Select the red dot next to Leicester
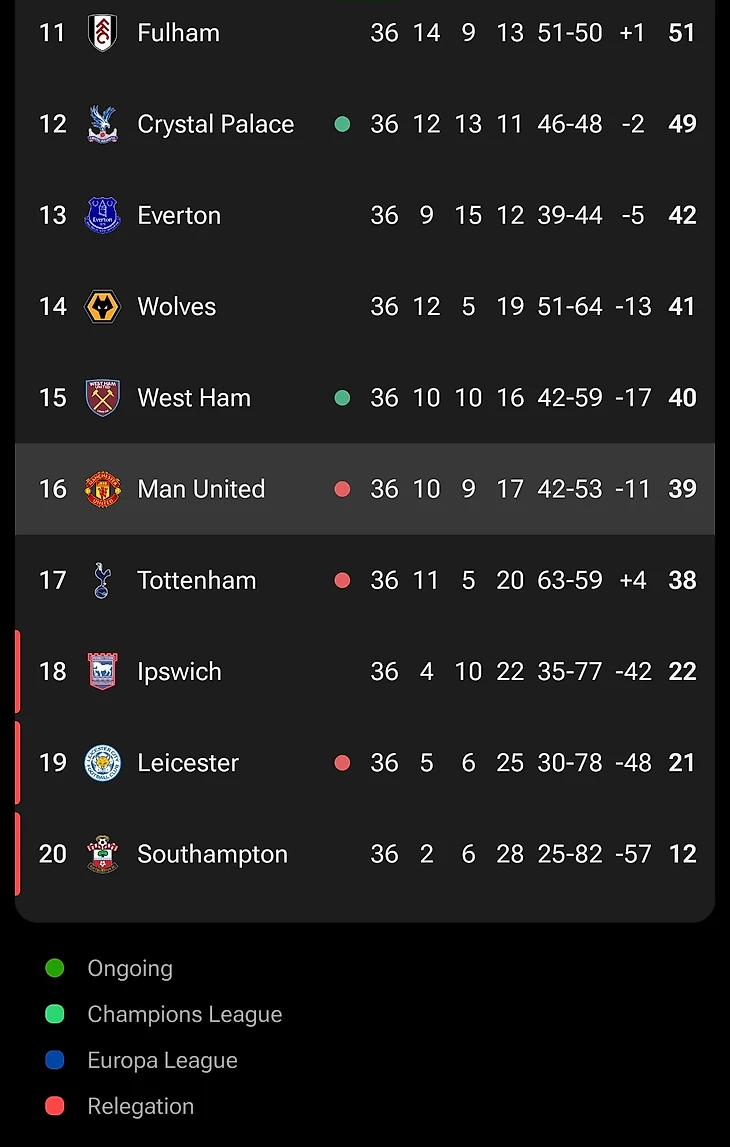Screen dimensions: 730x1147 (342, 763)
